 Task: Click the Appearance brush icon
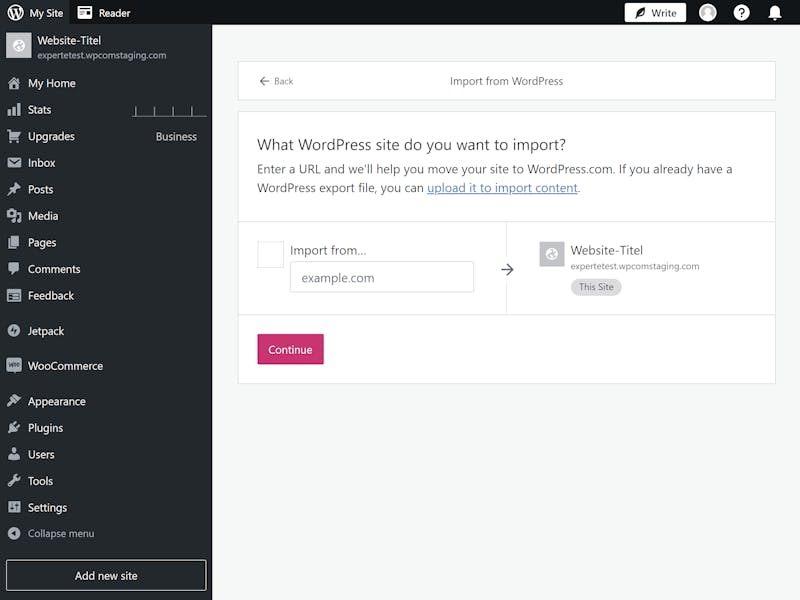tap(14, 401)
